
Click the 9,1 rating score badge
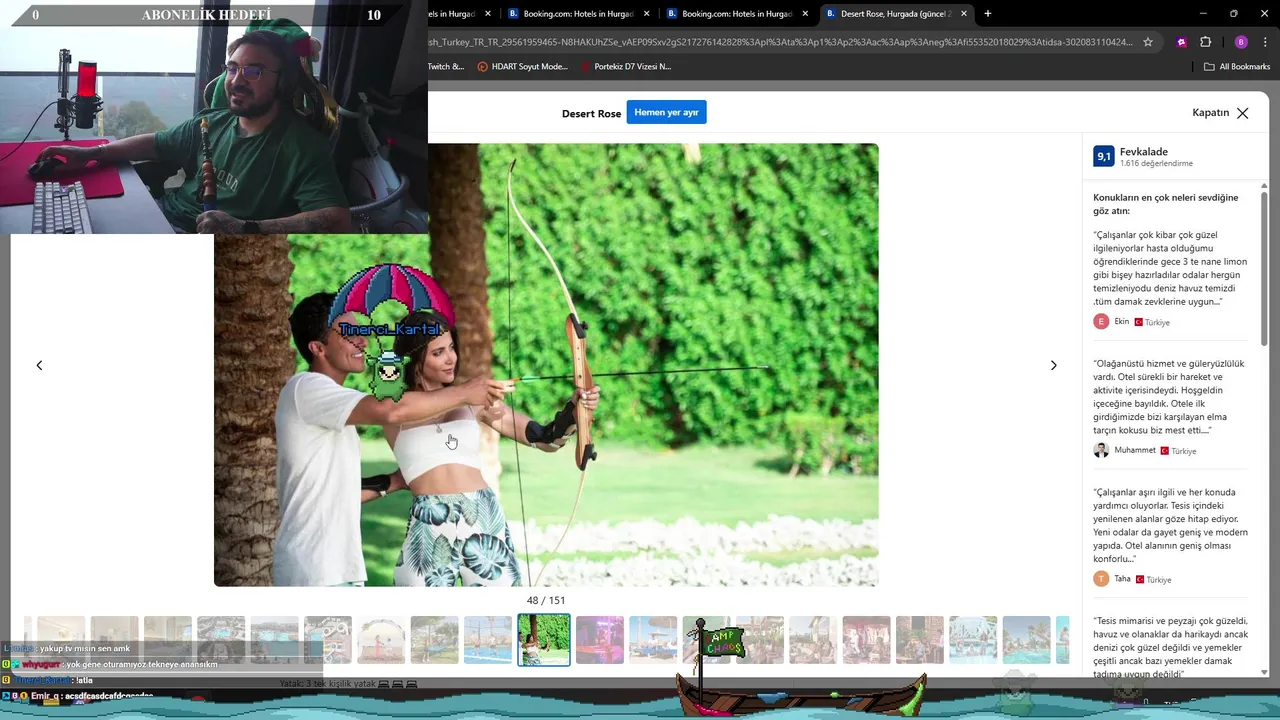[1104, 156]
